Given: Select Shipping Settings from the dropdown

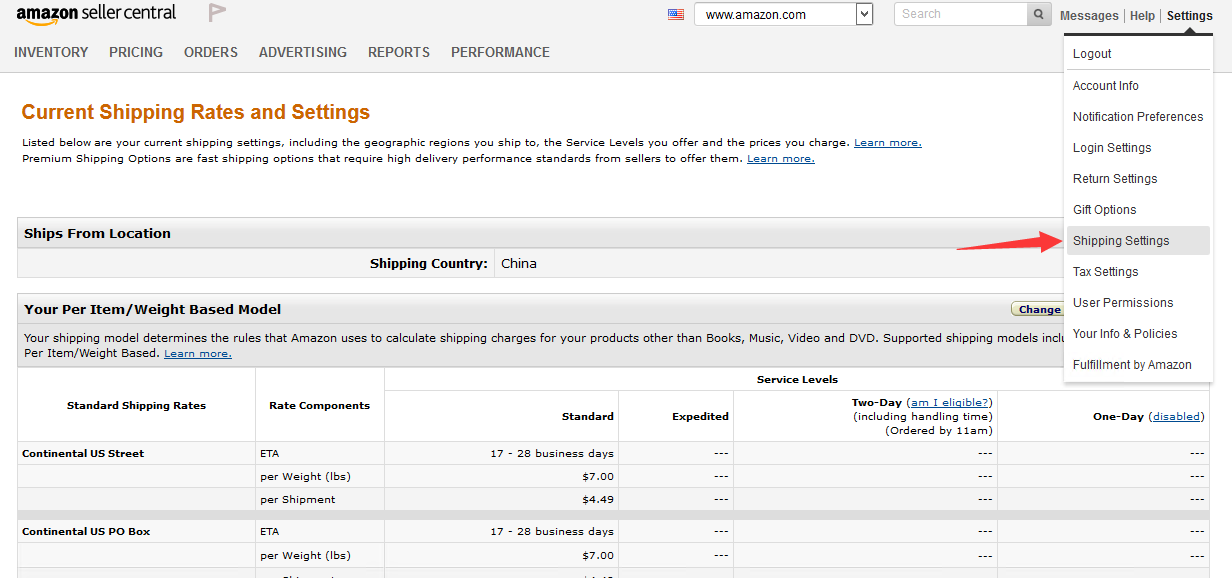Looking at the screenshot, I should [1121, 241].
